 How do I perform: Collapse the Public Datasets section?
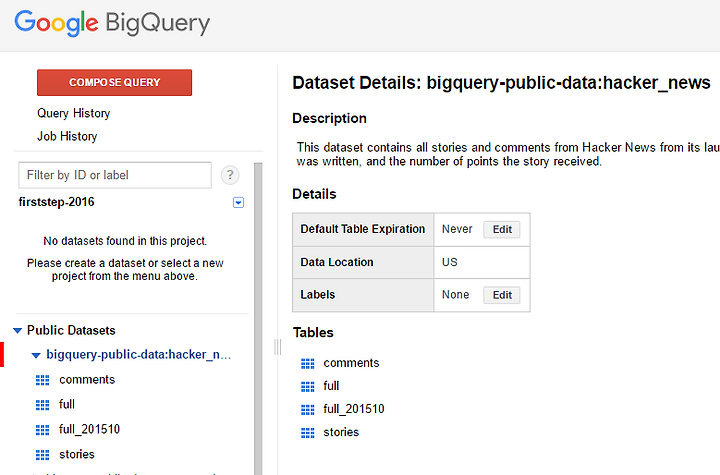pos(17,331)
